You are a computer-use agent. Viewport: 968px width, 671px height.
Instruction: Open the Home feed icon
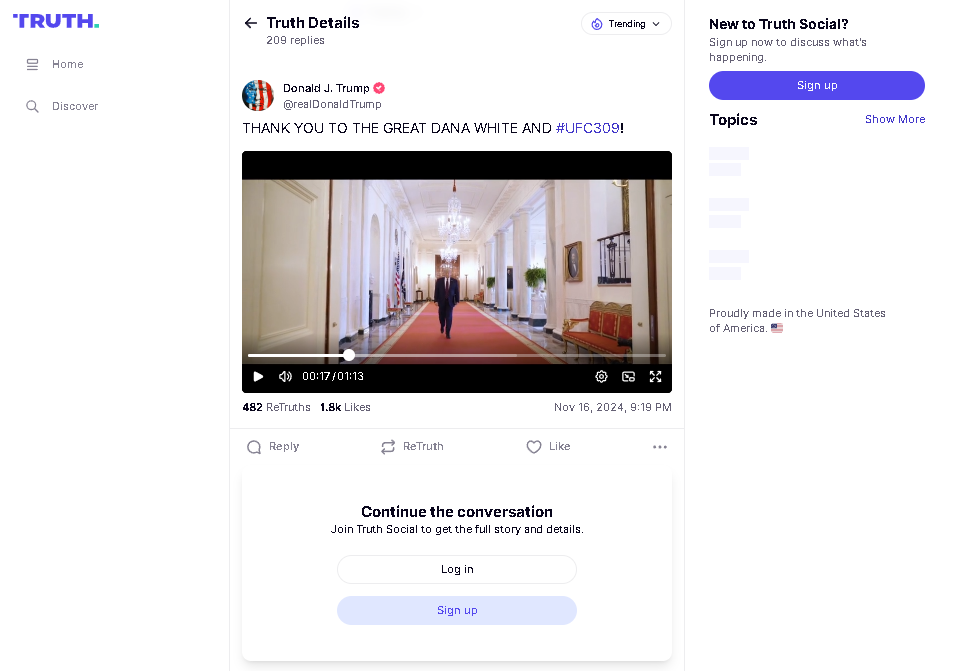point(33,64)
